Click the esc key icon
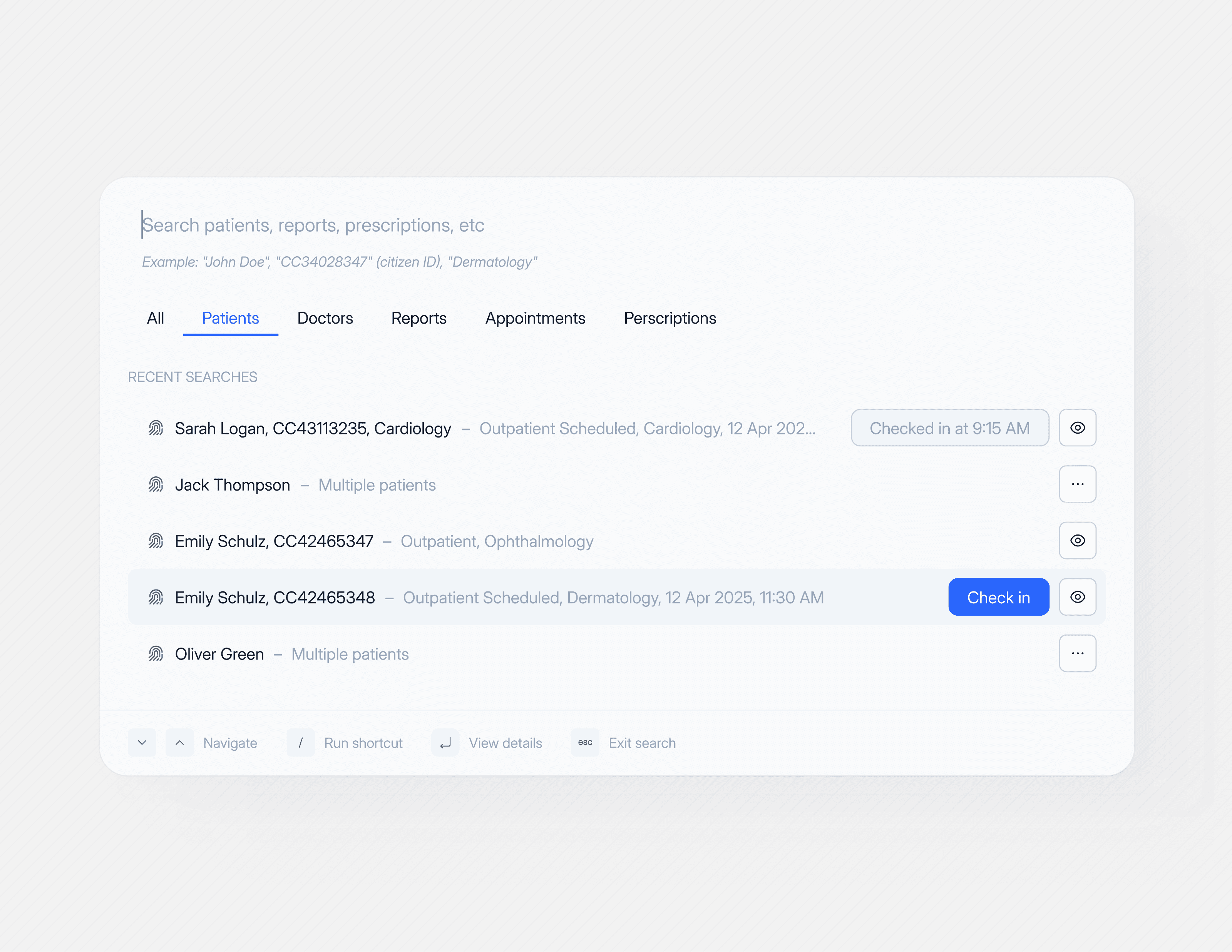Screen dimensions: 1232x952 (x=585, y=743)
